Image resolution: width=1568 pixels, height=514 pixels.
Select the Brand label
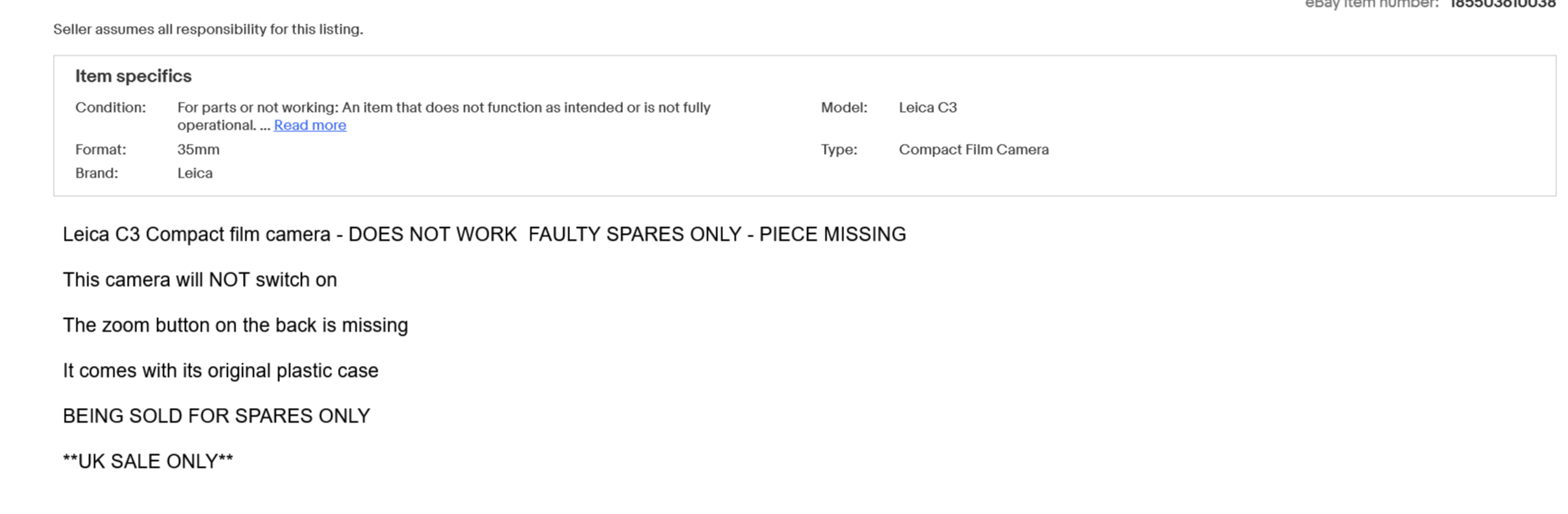tap(97, 173)
